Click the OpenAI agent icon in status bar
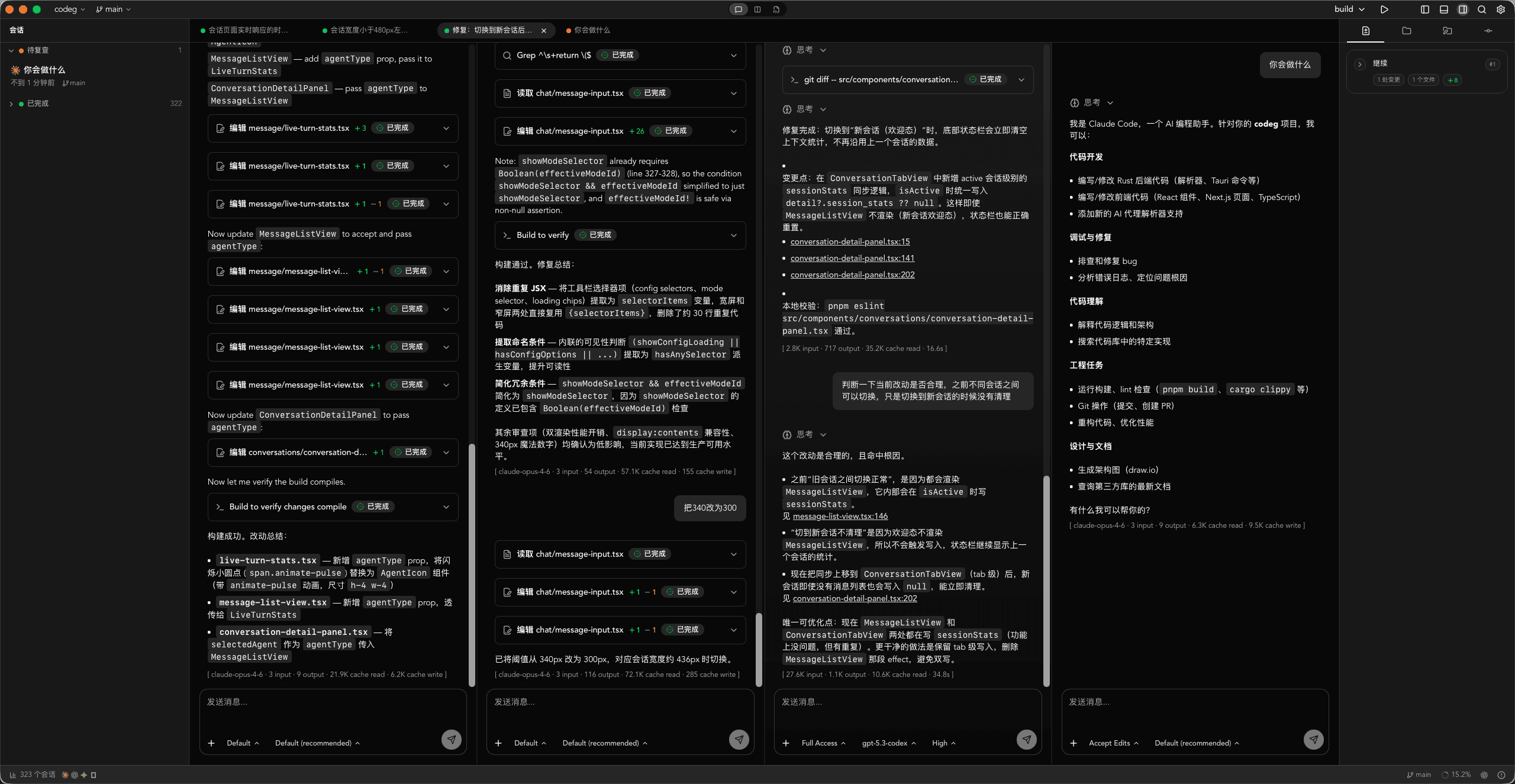The image size is (1515, 784). (x=75, y=775)
